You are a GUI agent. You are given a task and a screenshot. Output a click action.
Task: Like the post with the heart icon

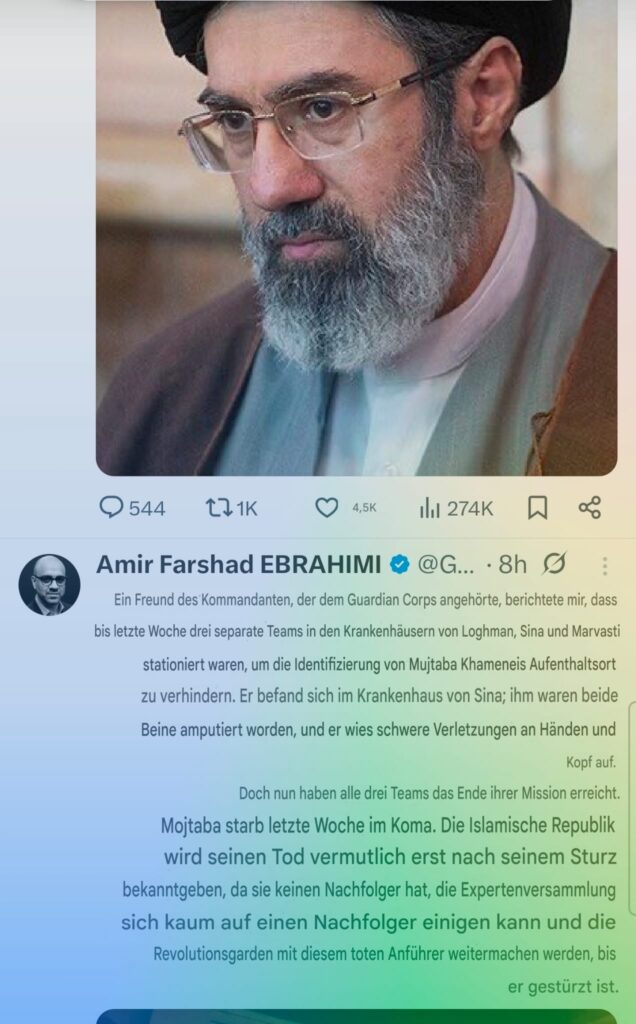pos(326,507)
